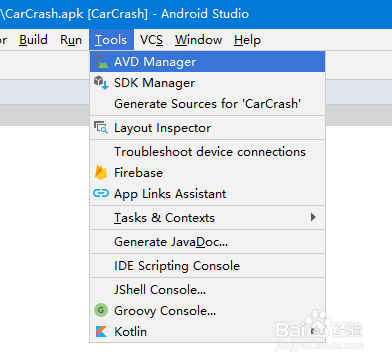Select the Kotlin menu entry
Screen dimensions: 392x363
(x=207, y=332)
